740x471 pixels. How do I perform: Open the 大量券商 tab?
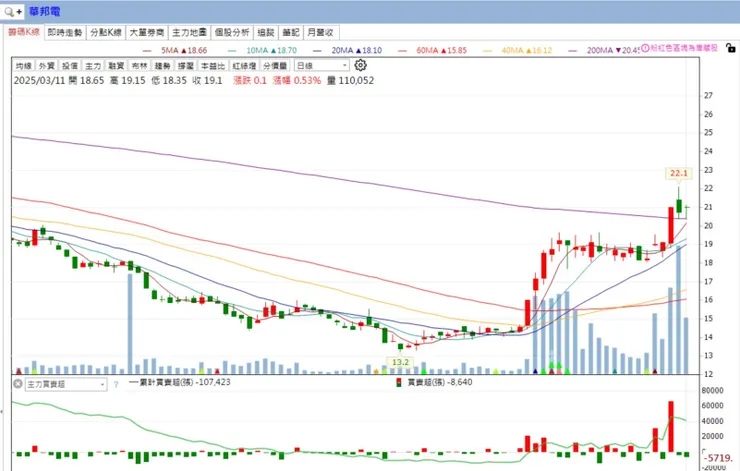point(147,33)
